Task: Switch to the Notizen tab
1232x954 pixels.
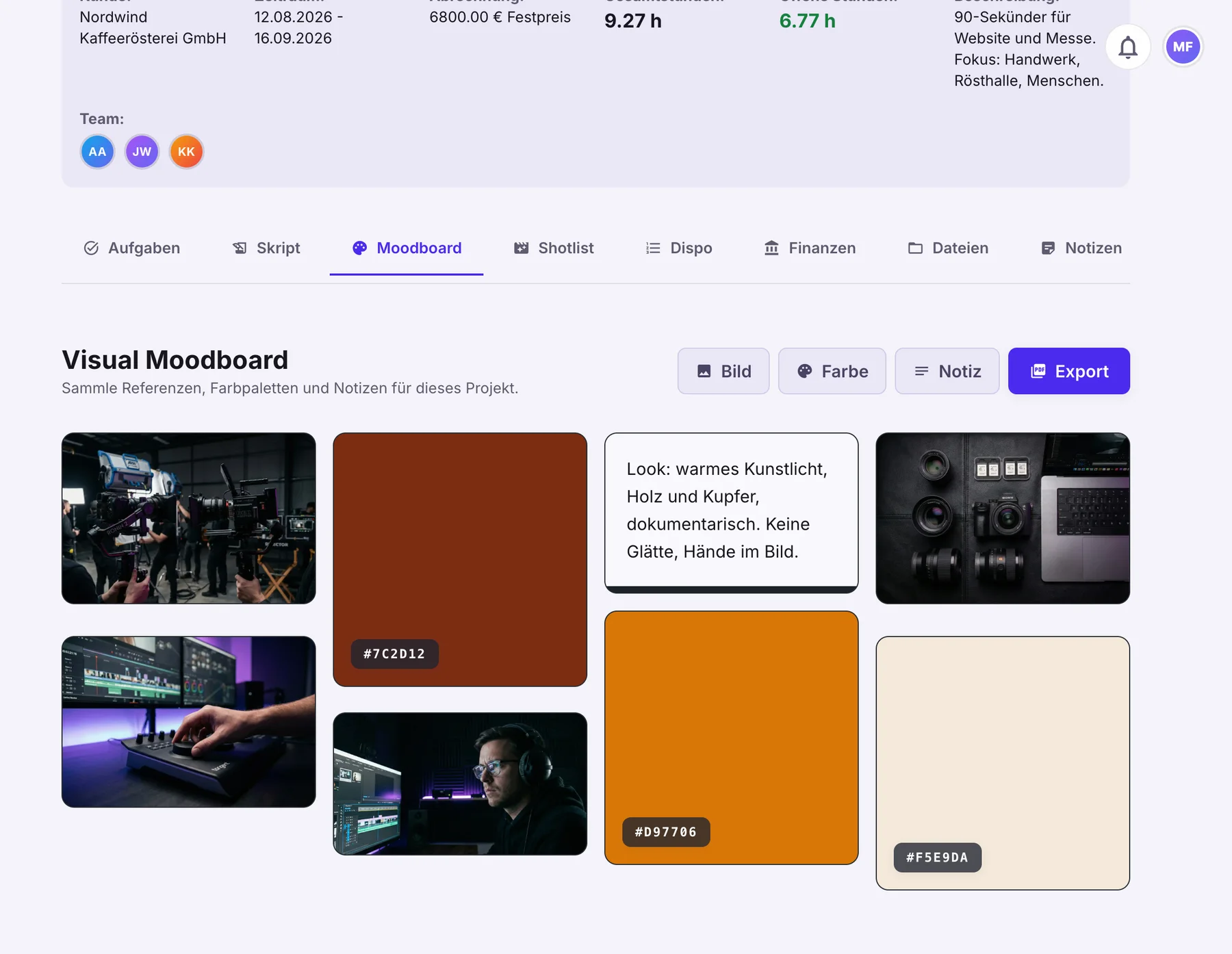Action: [1081, 248]
